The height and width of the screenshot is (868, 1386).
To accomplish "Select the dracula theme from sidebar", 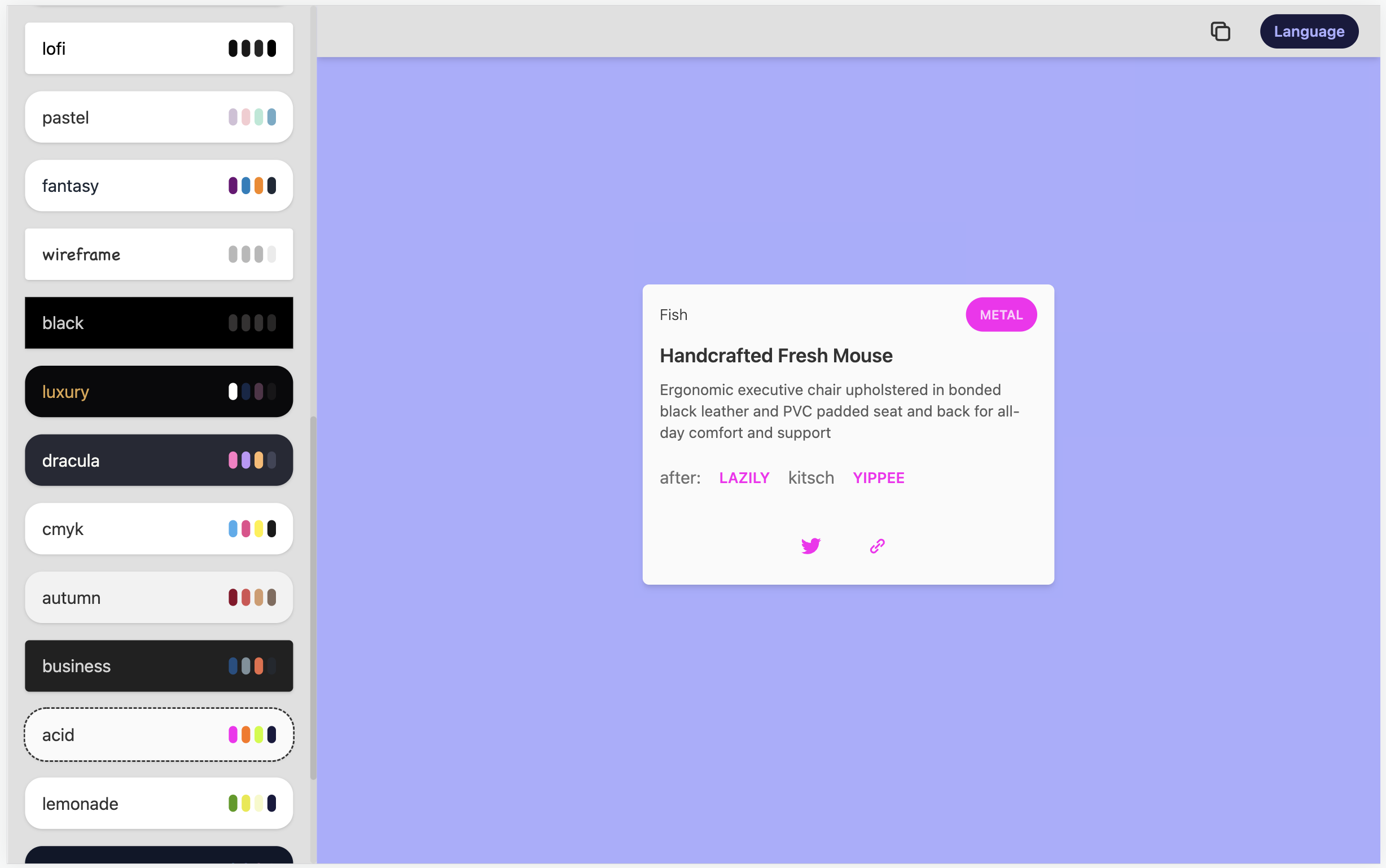I will click(x=158, y=459).
